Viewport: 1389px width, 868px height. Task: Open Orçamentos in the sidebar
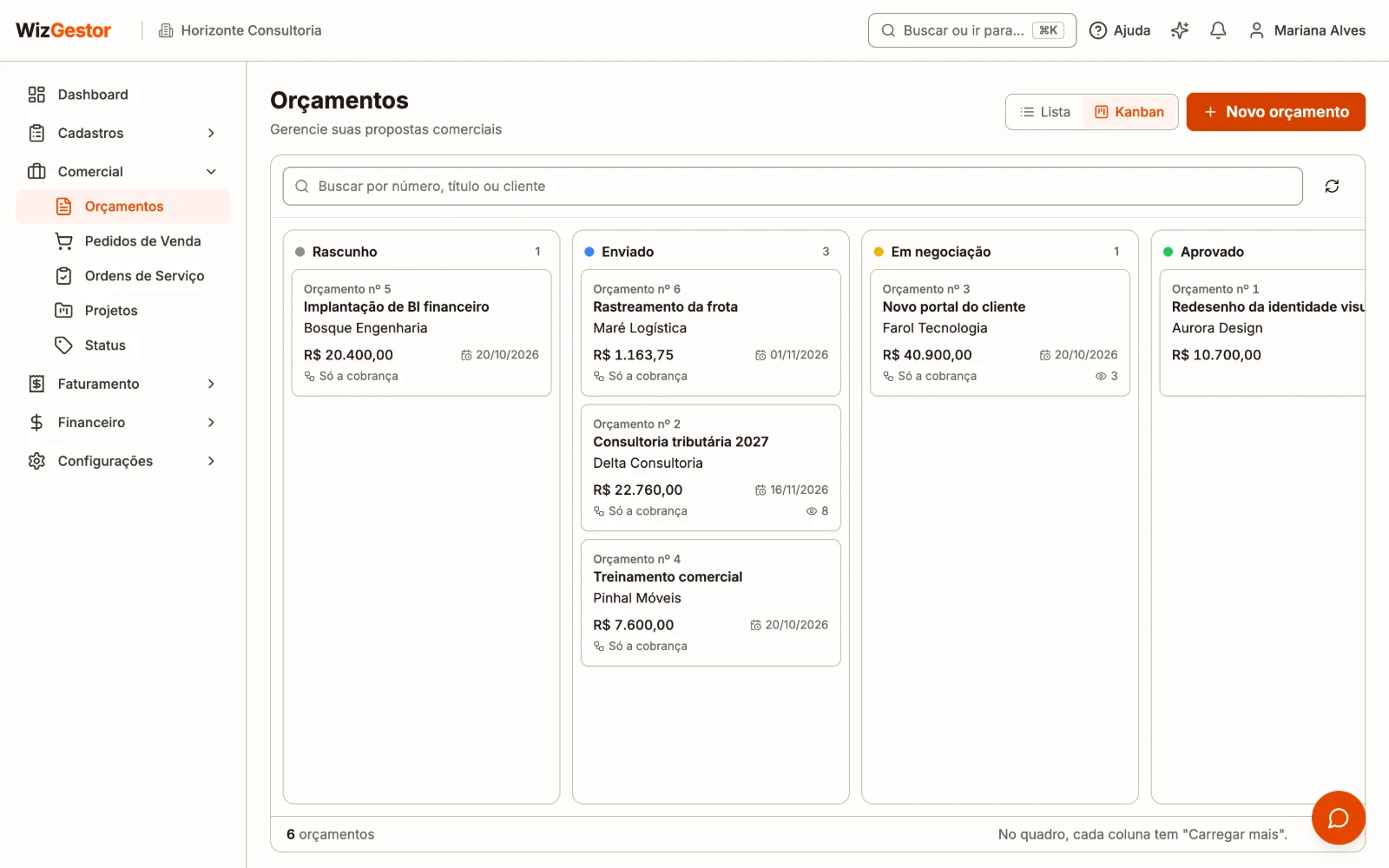tap(123, 207)
